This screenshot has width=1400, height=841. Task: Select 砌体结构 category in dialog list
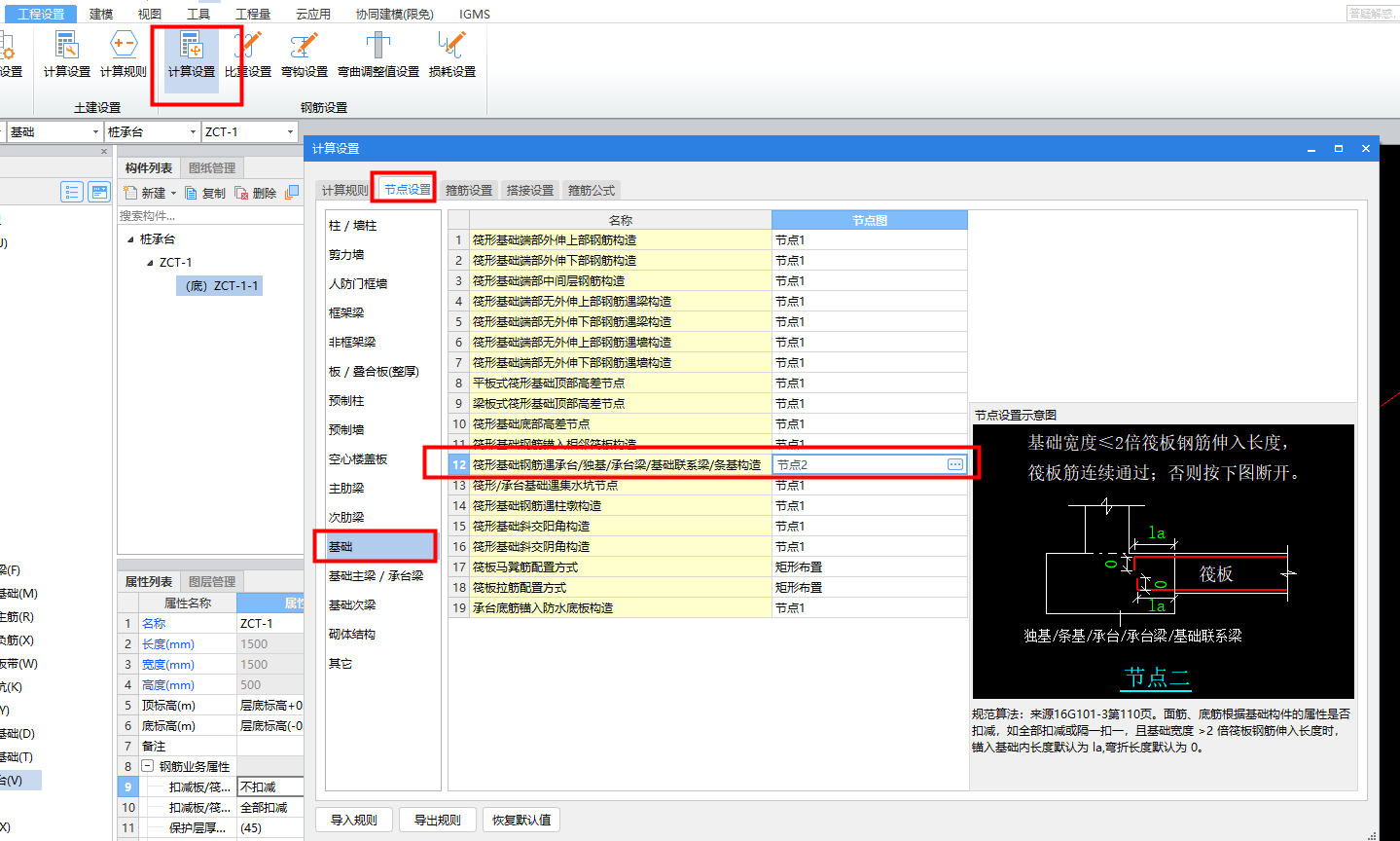coord(352,635)
